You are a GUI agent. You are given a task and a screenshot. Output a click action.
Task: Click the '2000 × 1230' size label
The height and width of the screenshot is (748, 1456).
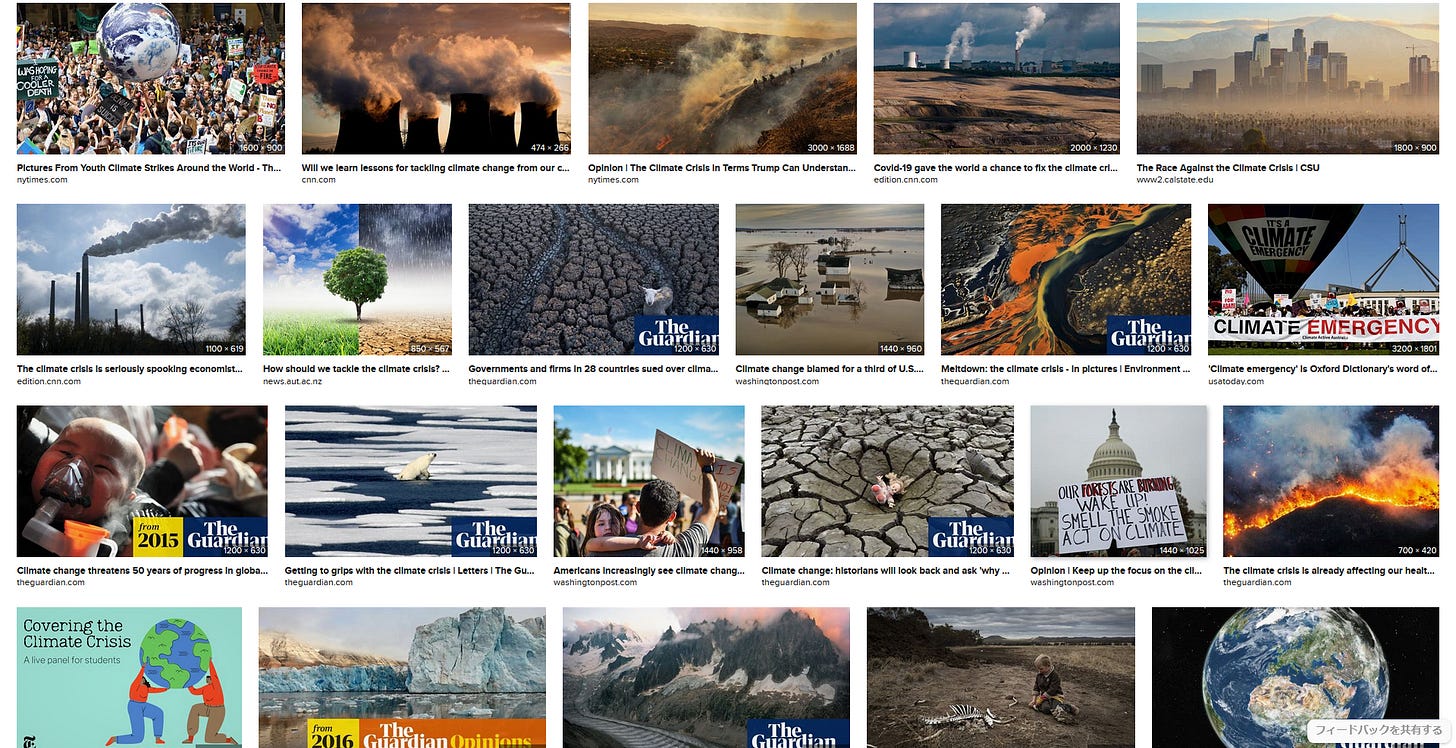coord(1092,147)
